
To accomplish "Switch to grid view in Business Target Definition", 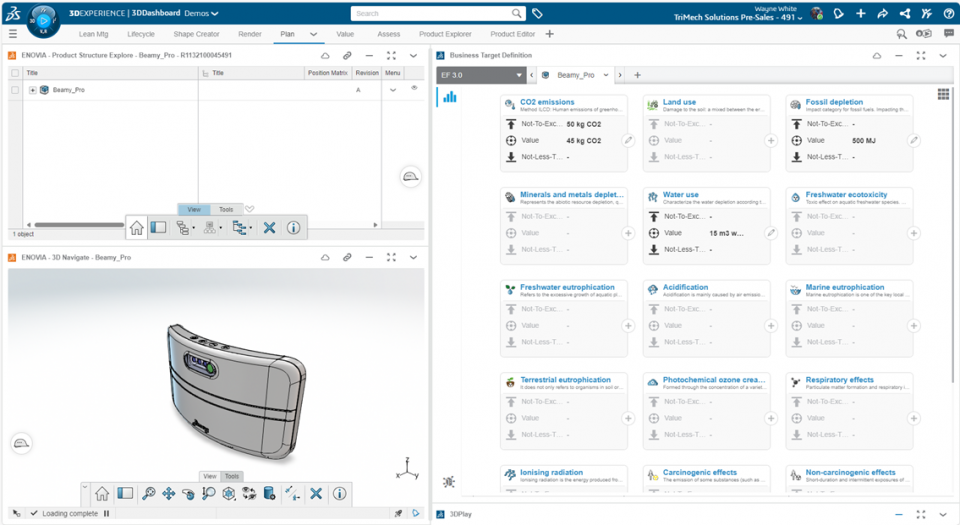I will click(x=943, y=94).
